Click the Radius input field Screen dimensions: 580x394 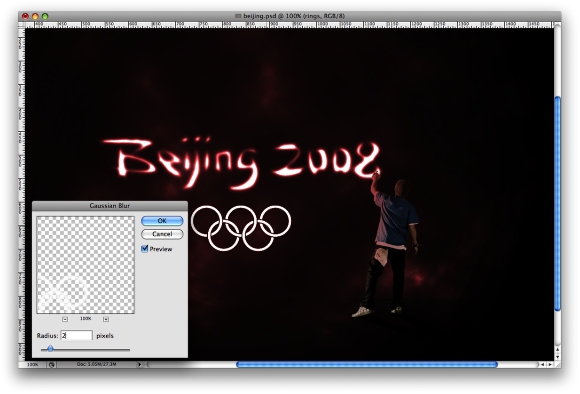tap(76, 336)
